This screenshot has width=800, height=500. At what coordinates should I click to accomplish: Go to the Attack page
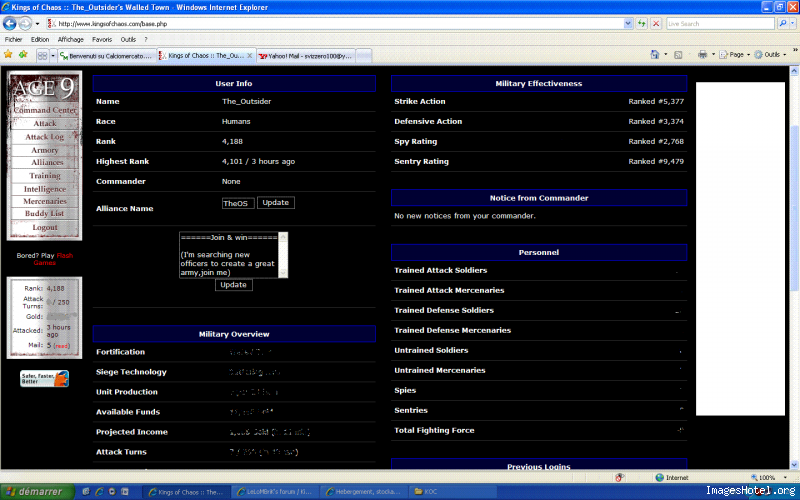[45, 123]
